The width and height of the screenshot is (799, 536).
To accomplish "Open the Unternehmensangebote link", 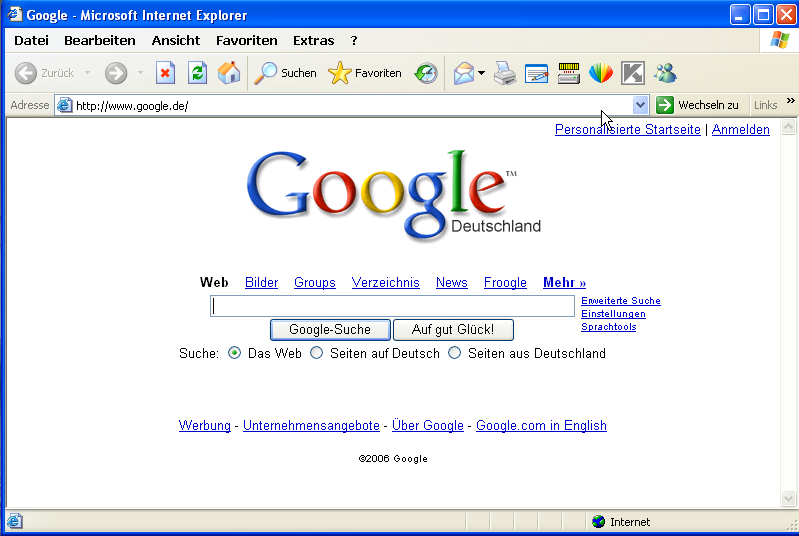I will pos(311,425).
